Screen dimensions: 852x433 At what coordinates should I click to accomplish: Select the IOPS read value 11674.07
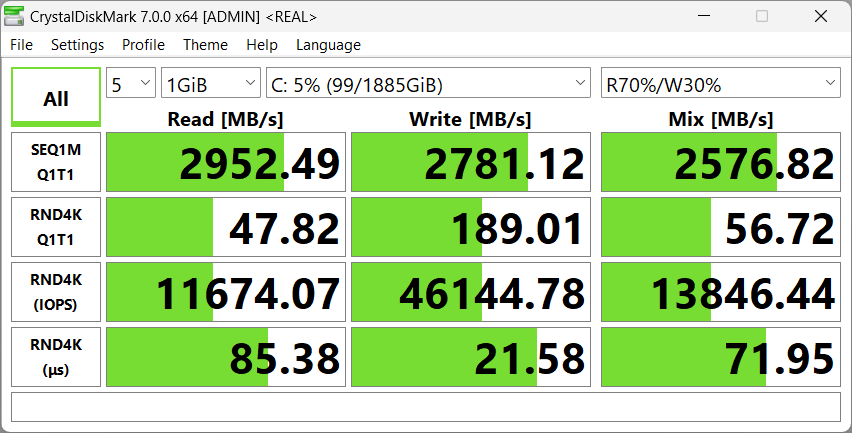pyautogui.click(x=225, y=292)
